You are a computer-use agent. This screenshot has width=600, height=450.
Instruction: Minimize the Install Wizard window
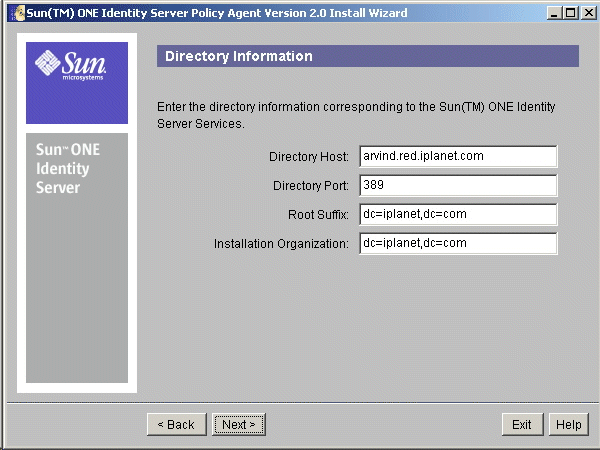click(x=554, y=13)
